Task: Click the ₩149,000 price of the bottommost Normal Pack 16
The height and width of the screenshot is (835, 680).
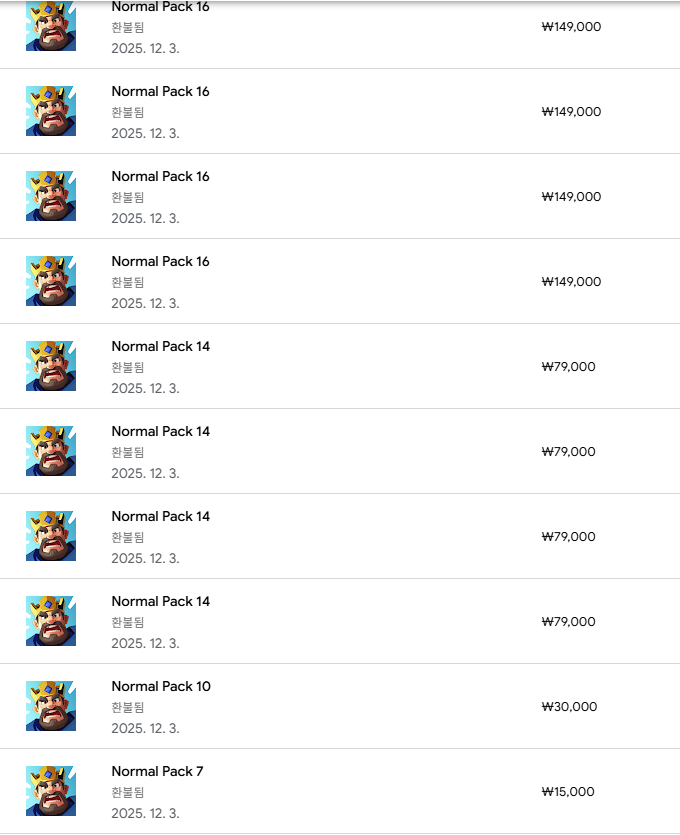Action: [x=571, y=282]
